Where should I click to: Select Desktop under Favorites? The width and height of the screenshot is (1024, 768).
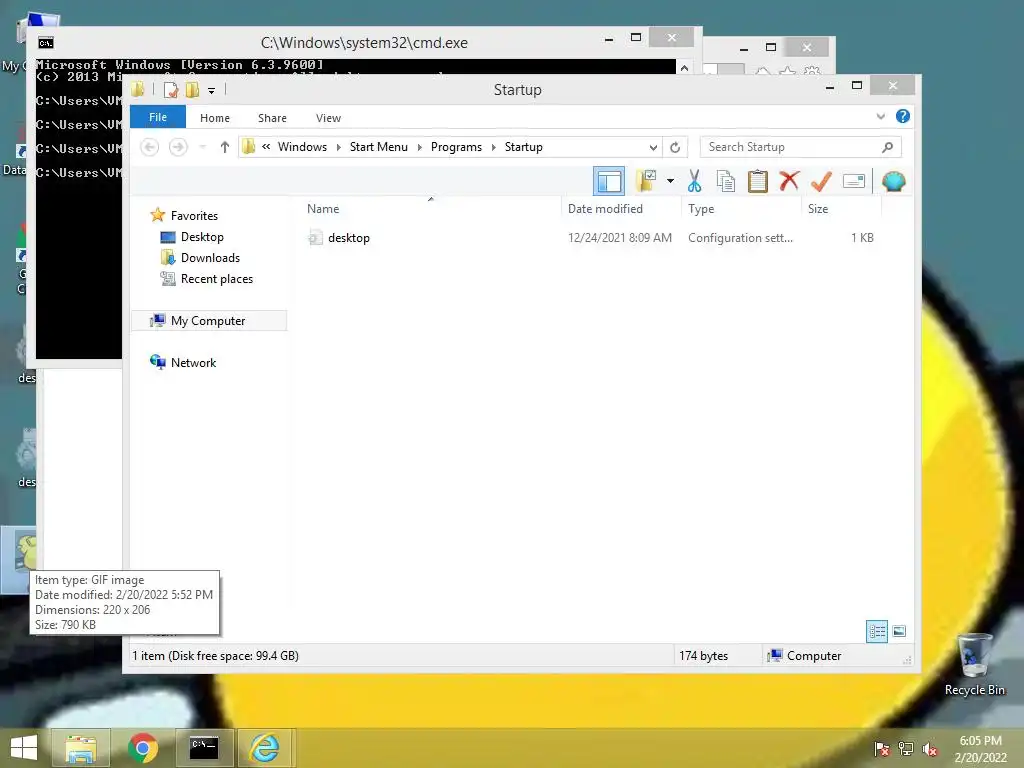[202, 236]
